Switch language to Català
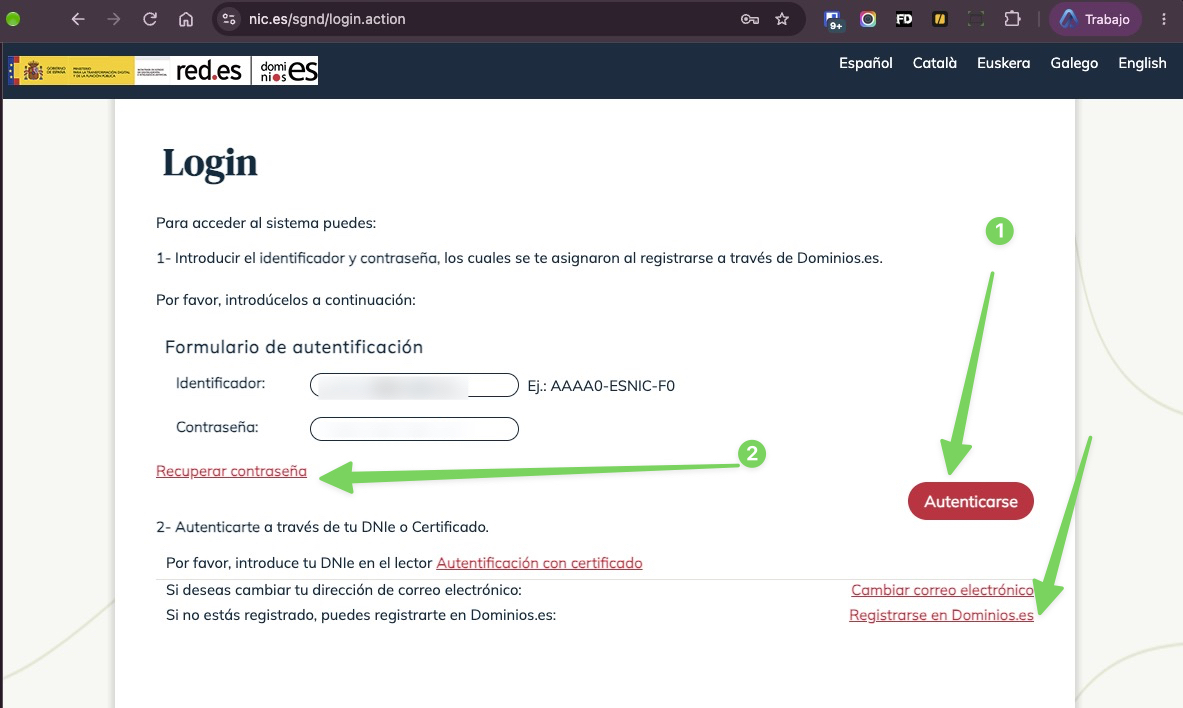The height and width of the screenshot is (708, 1183). pyautogui.click(x=935, y=63)
